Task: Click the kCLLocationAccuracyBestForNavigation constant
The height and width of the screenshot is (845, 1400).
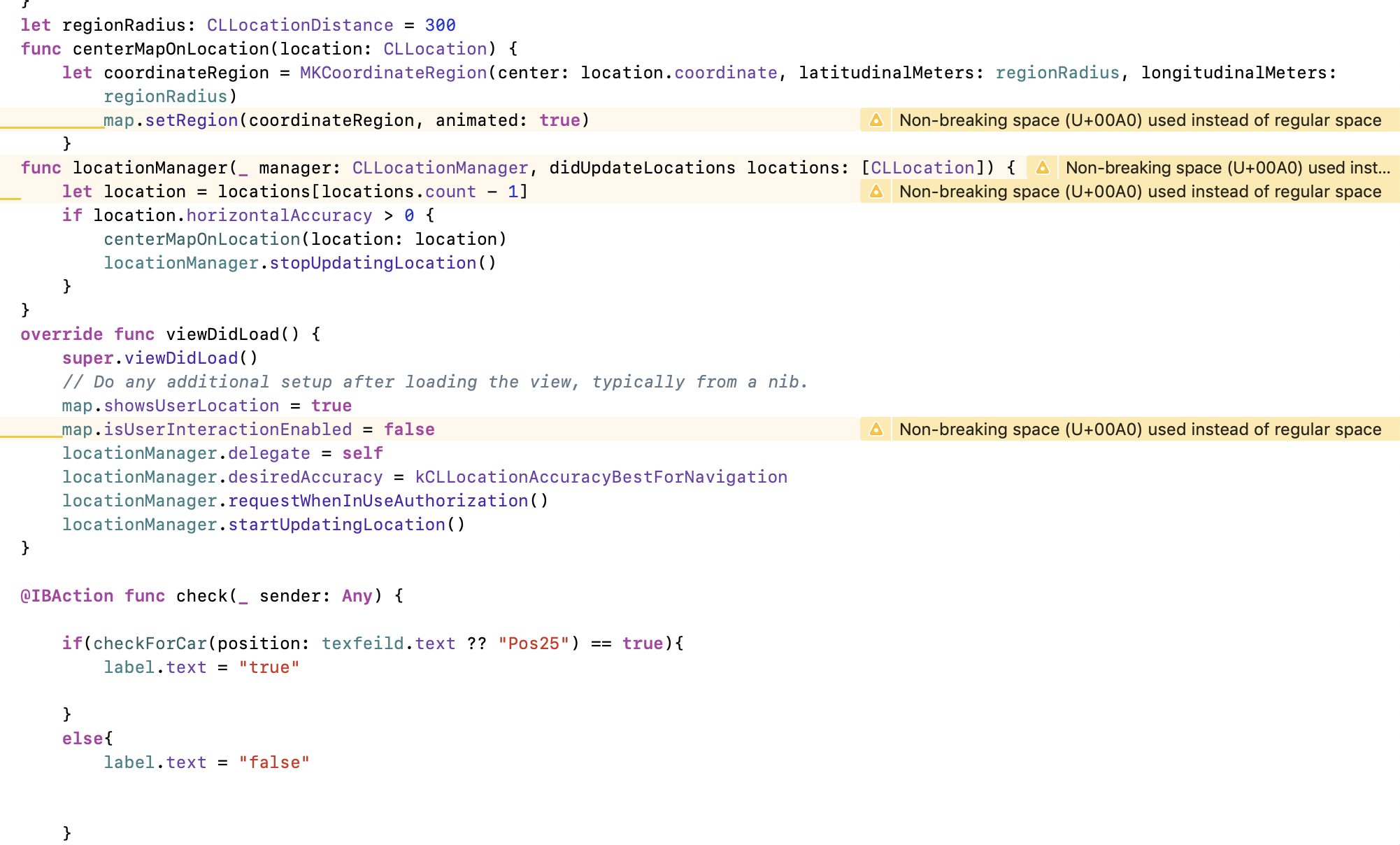Action: tap(601, 477)
